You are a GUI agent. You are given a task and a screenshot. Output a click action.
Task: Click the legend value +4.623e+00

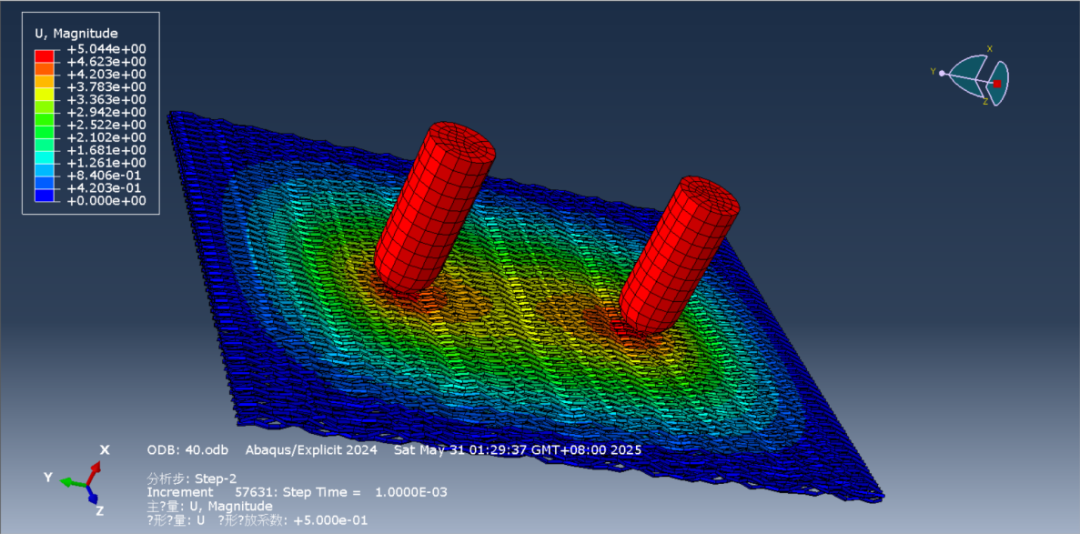[106, 62]
